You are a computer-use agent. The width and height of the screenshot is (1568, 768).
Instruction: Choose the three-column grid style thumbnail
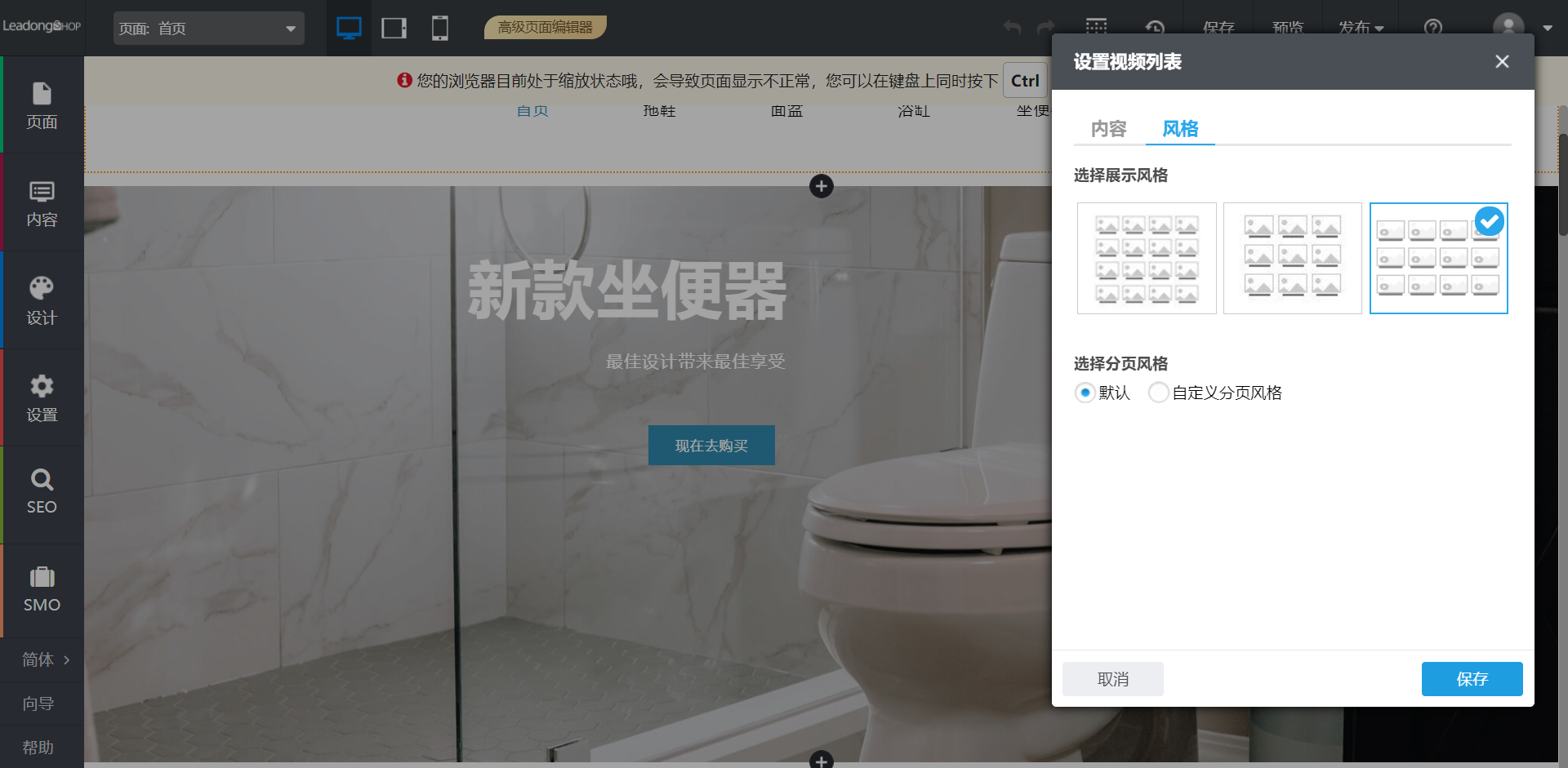[1292, 258]
